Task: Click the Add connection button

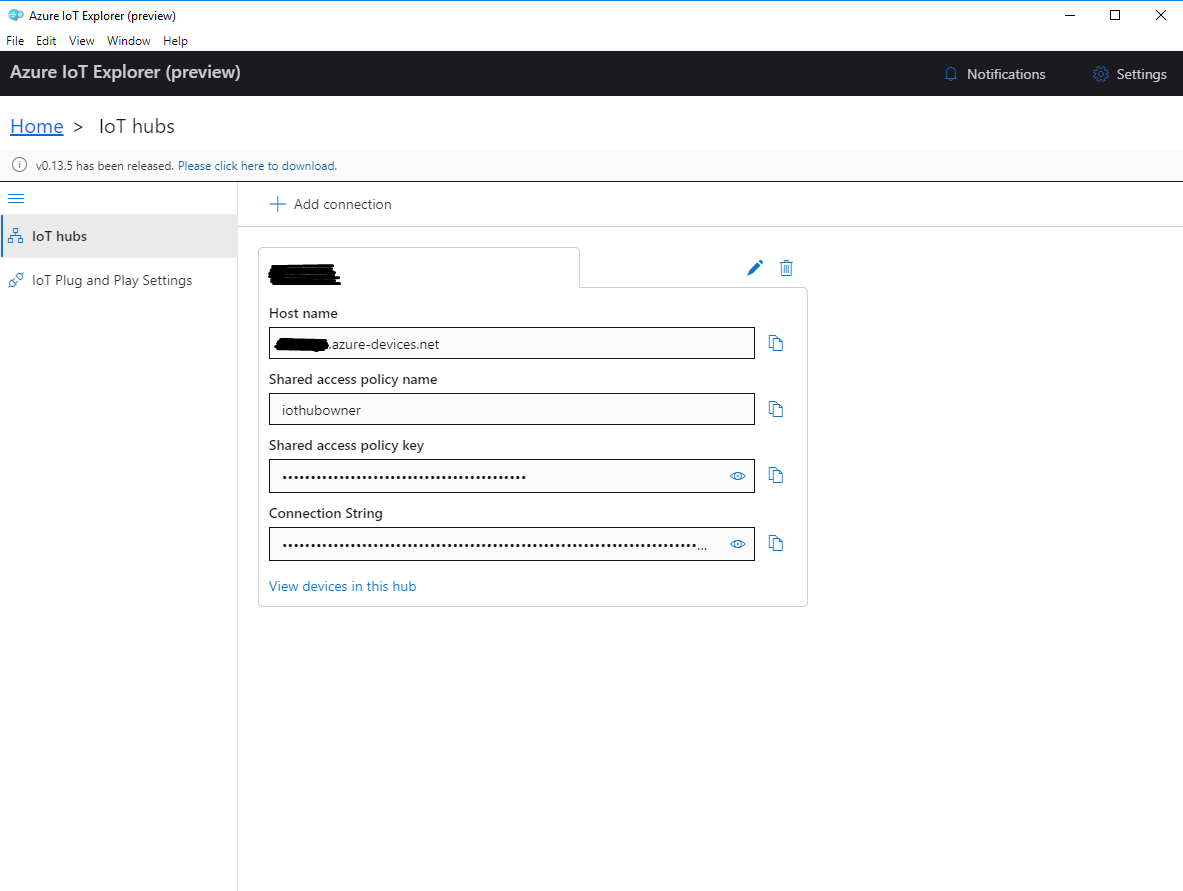Action: click(330, 204)
